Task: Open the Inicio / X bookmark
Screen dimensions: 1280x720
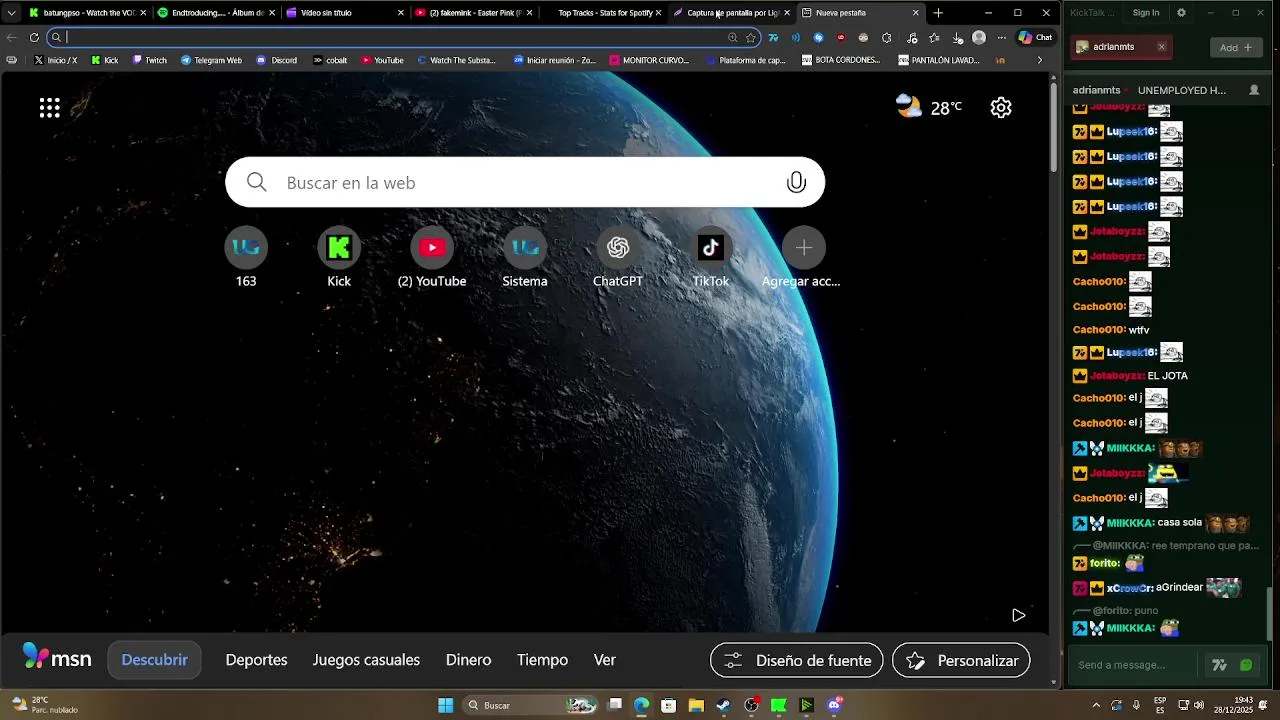Action: coord(55,60)
